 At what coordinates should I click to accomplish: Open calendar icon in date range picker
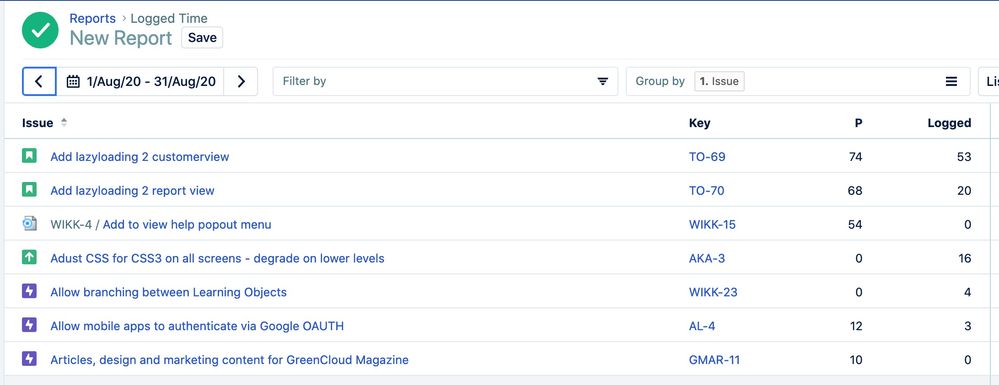tap(73, 82)
